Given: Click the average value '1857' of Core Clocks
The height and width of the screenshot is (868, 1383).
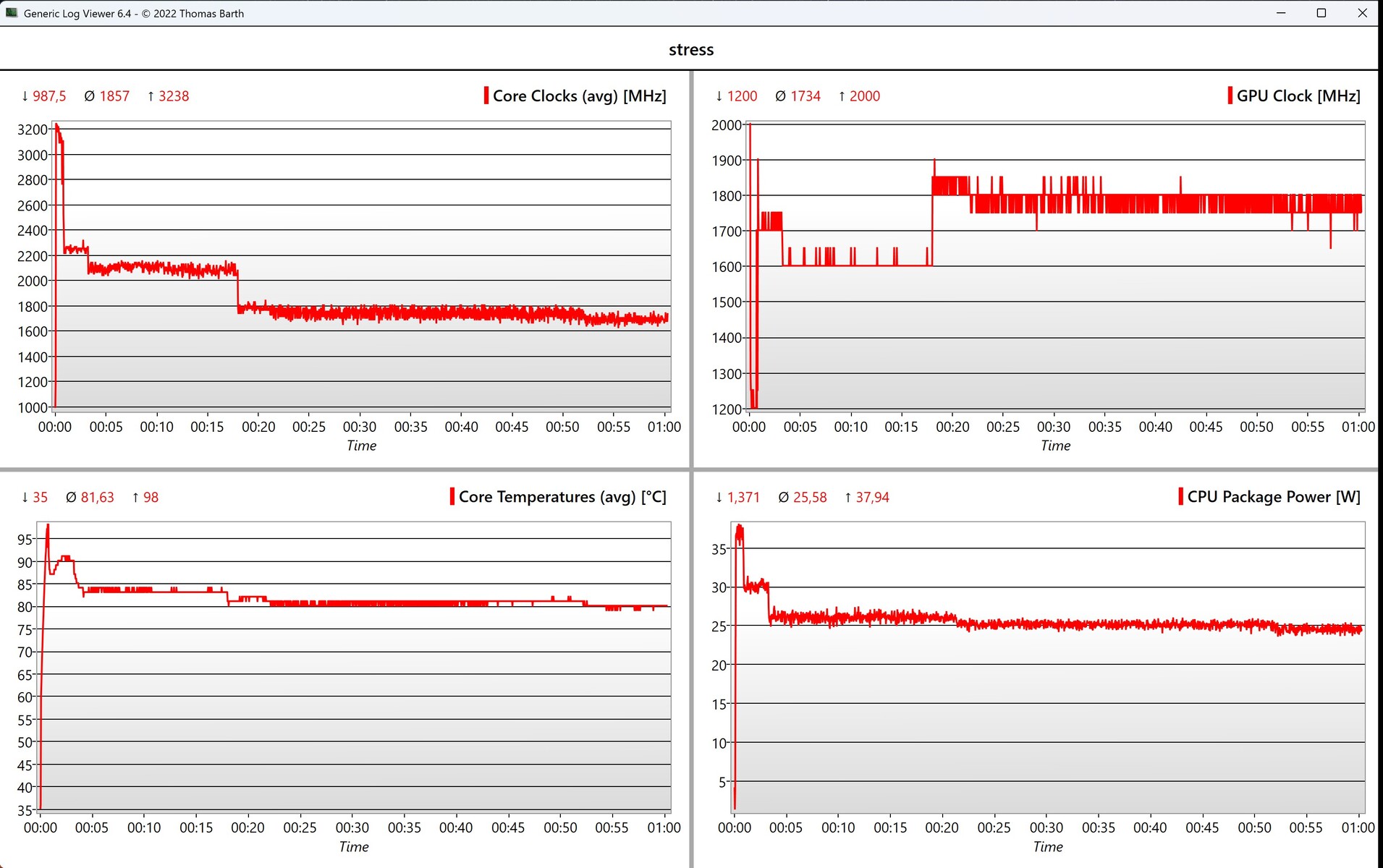Looking at the screenshot, I should 114,96.
